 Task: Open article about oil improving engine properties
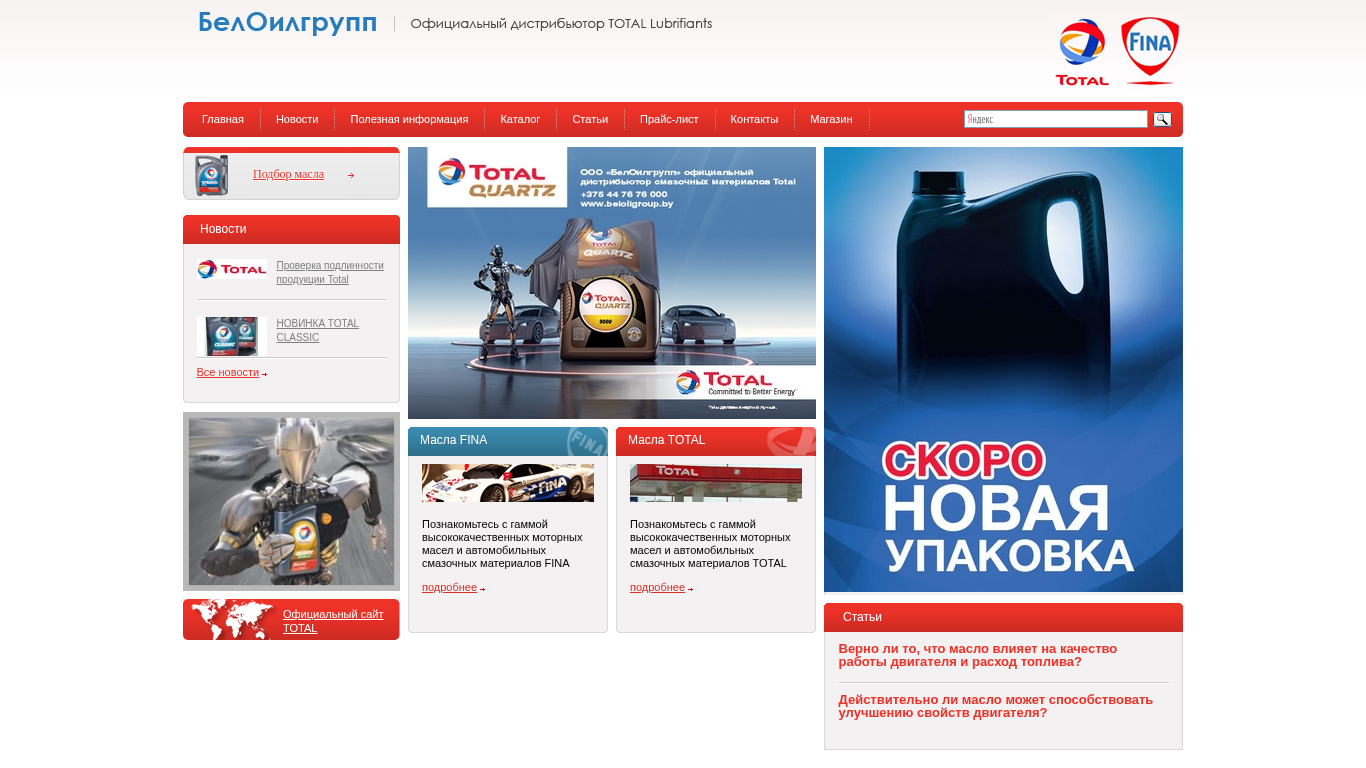click(x=996, y=706)
